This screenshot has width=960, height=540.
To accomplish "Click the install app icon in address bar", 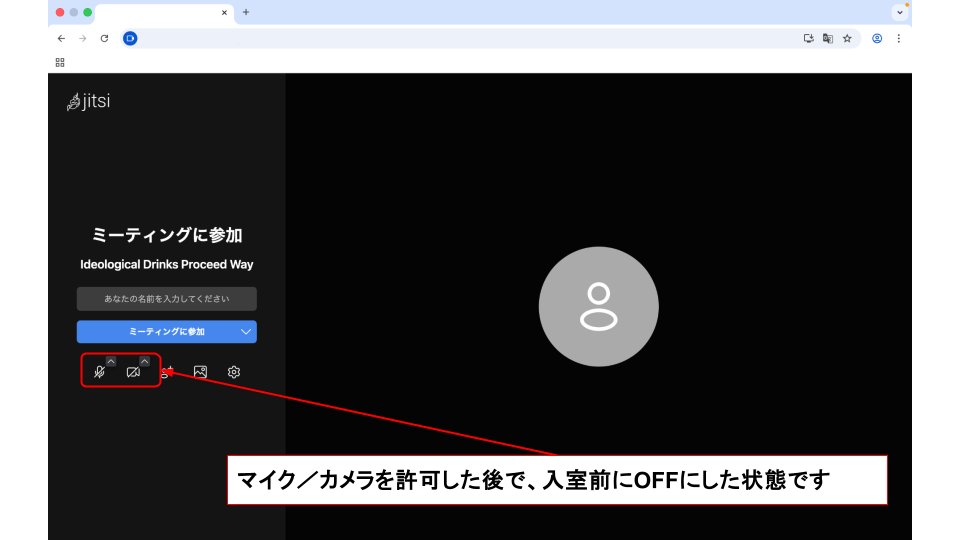I will [809, 38].
